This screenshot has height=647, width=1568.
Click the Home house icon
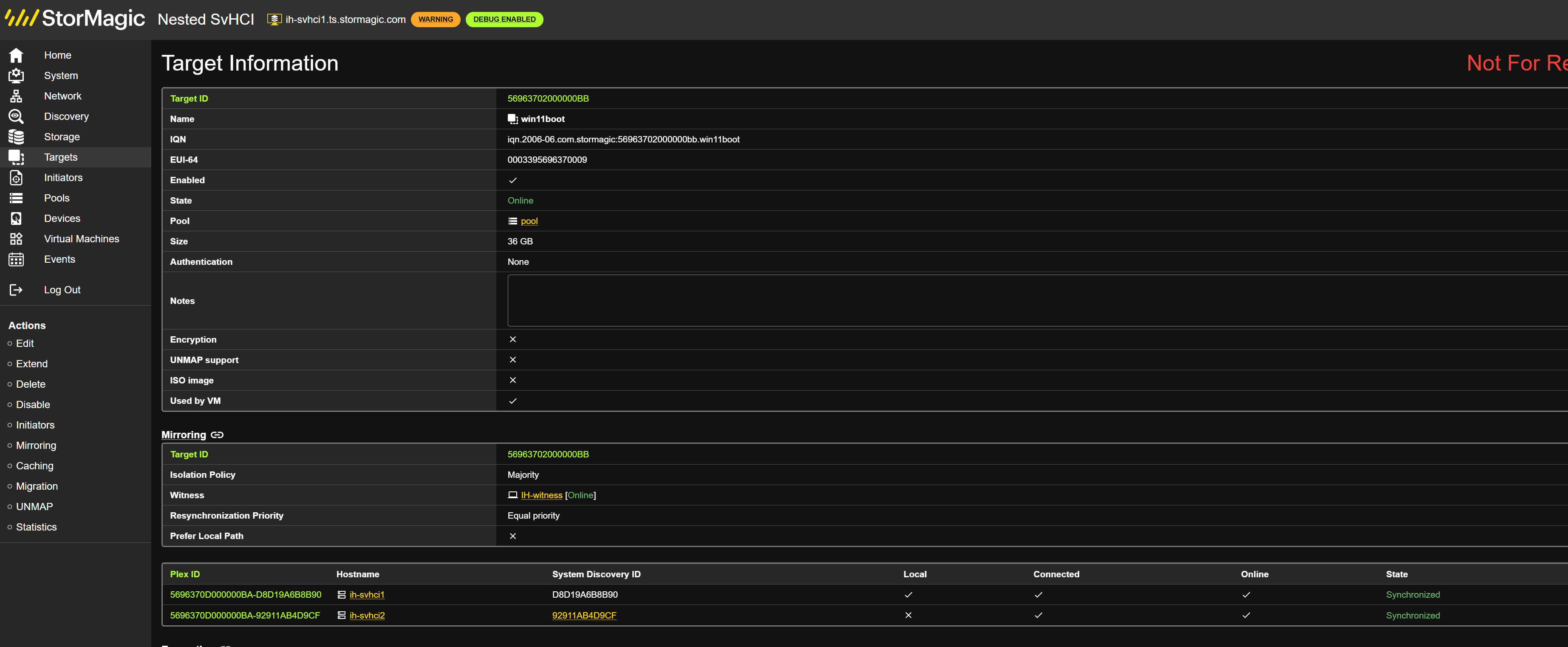(16, 55)
